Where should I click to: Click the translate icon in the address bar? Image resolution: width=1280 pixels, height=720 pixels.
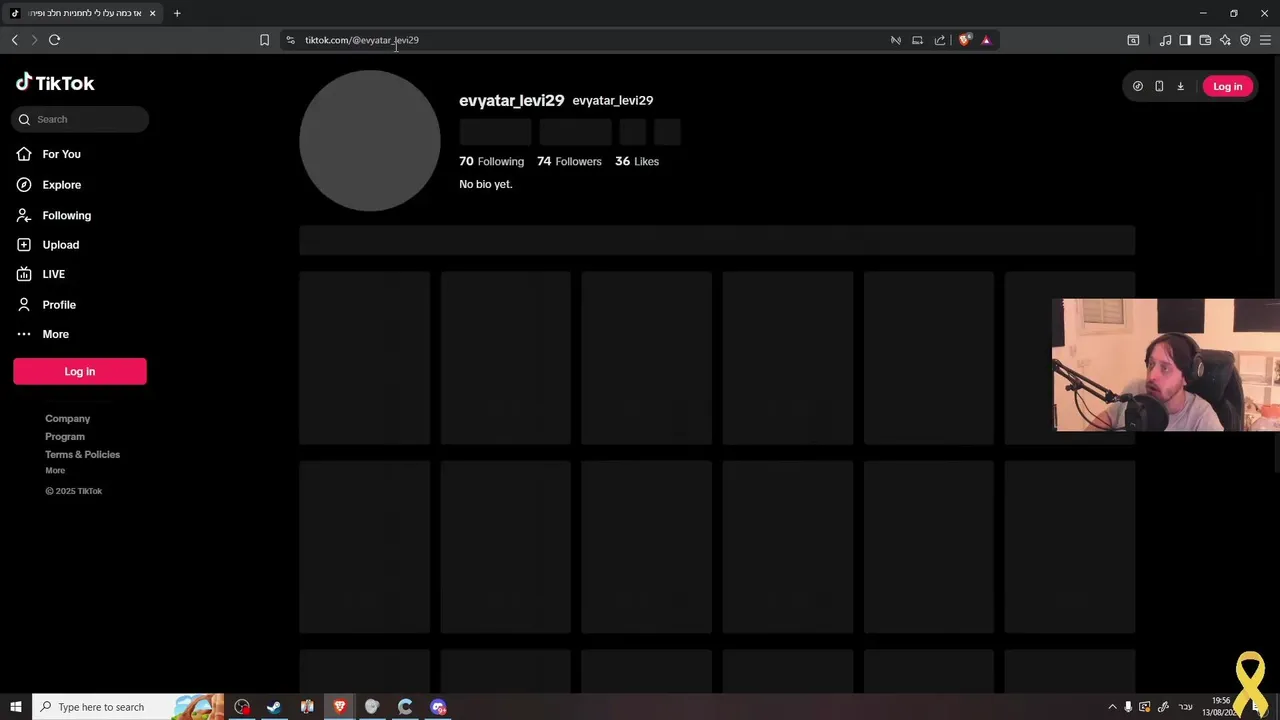[895, 40]
